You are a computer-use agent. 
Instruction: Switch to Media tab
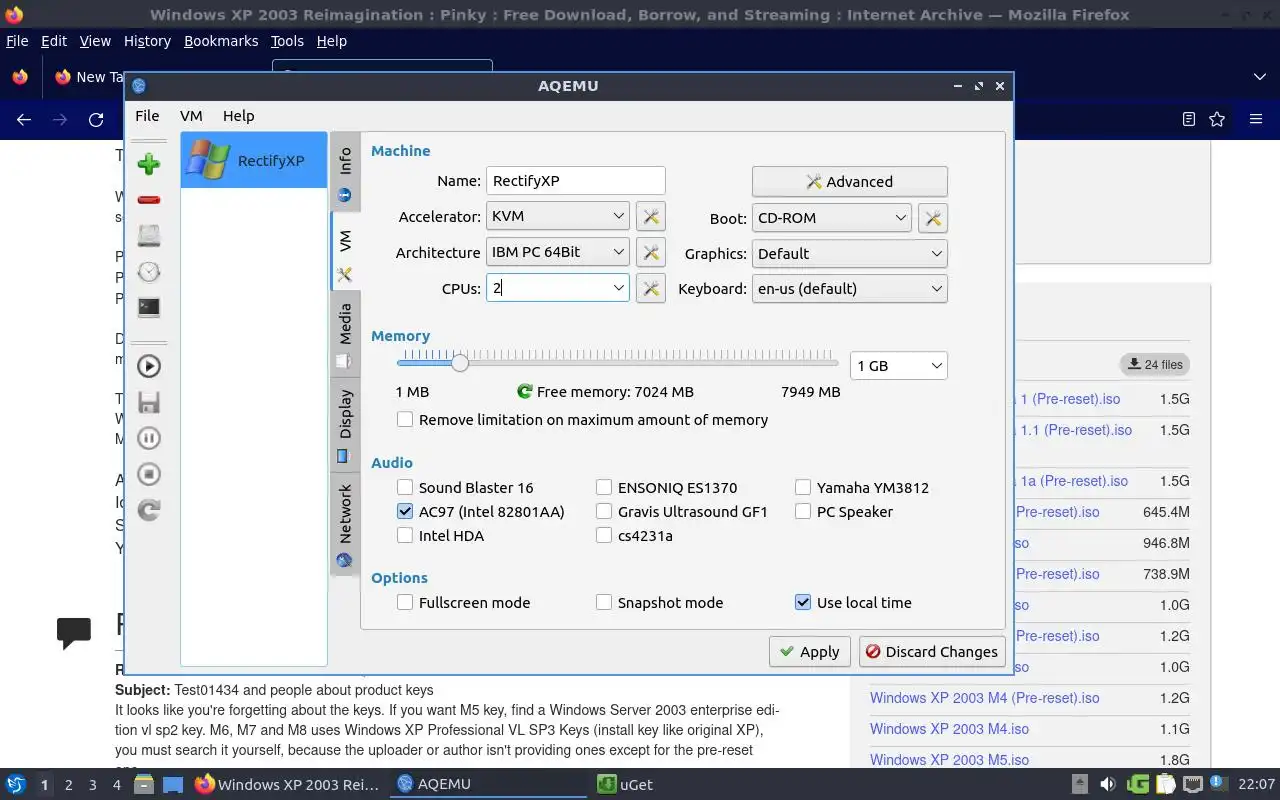(345, 335)
